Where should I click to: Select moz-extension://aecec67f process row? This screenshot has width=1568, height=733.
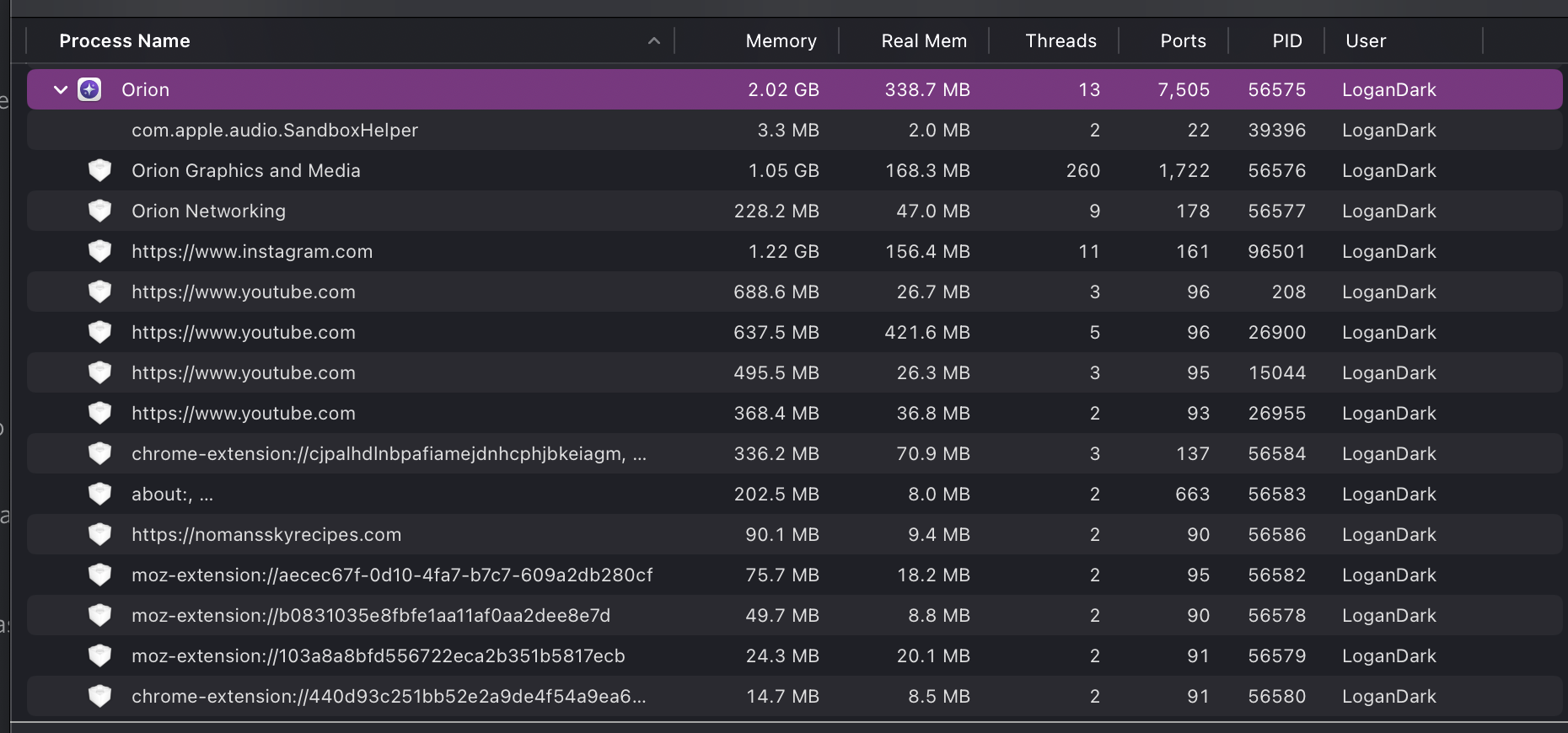[x=794, y=575]
